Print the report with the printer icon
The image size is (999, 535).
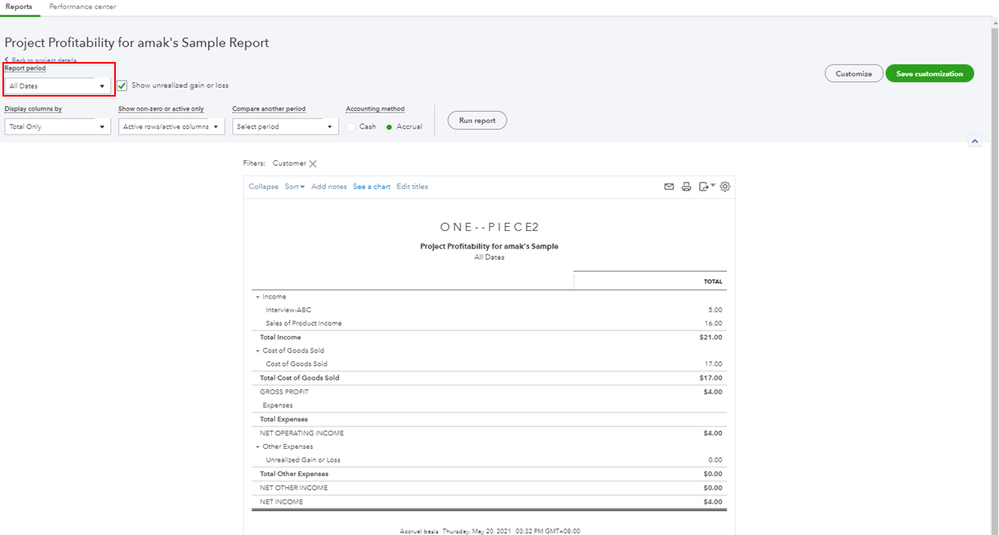[686, 187]
